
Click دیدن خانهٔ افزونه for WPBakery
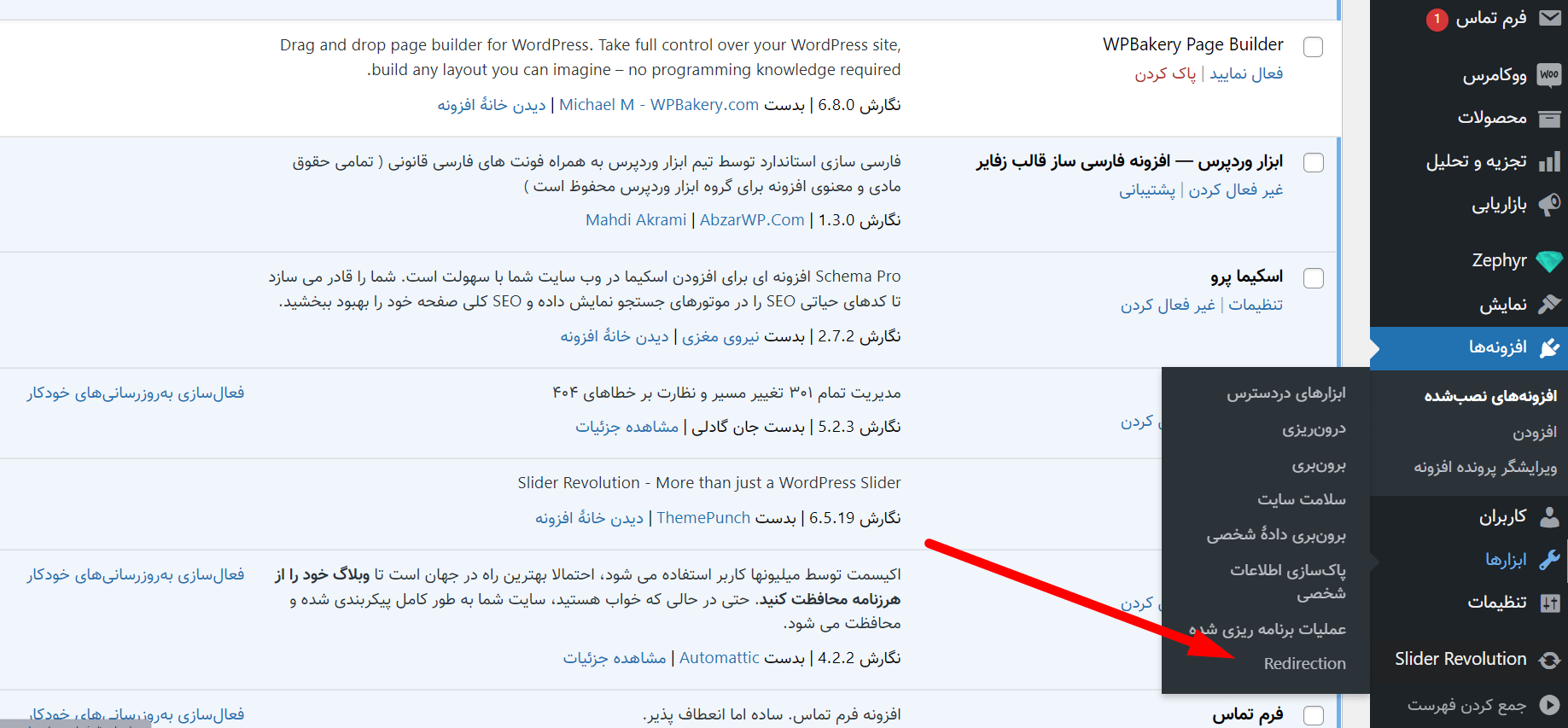tap(492, 105)
